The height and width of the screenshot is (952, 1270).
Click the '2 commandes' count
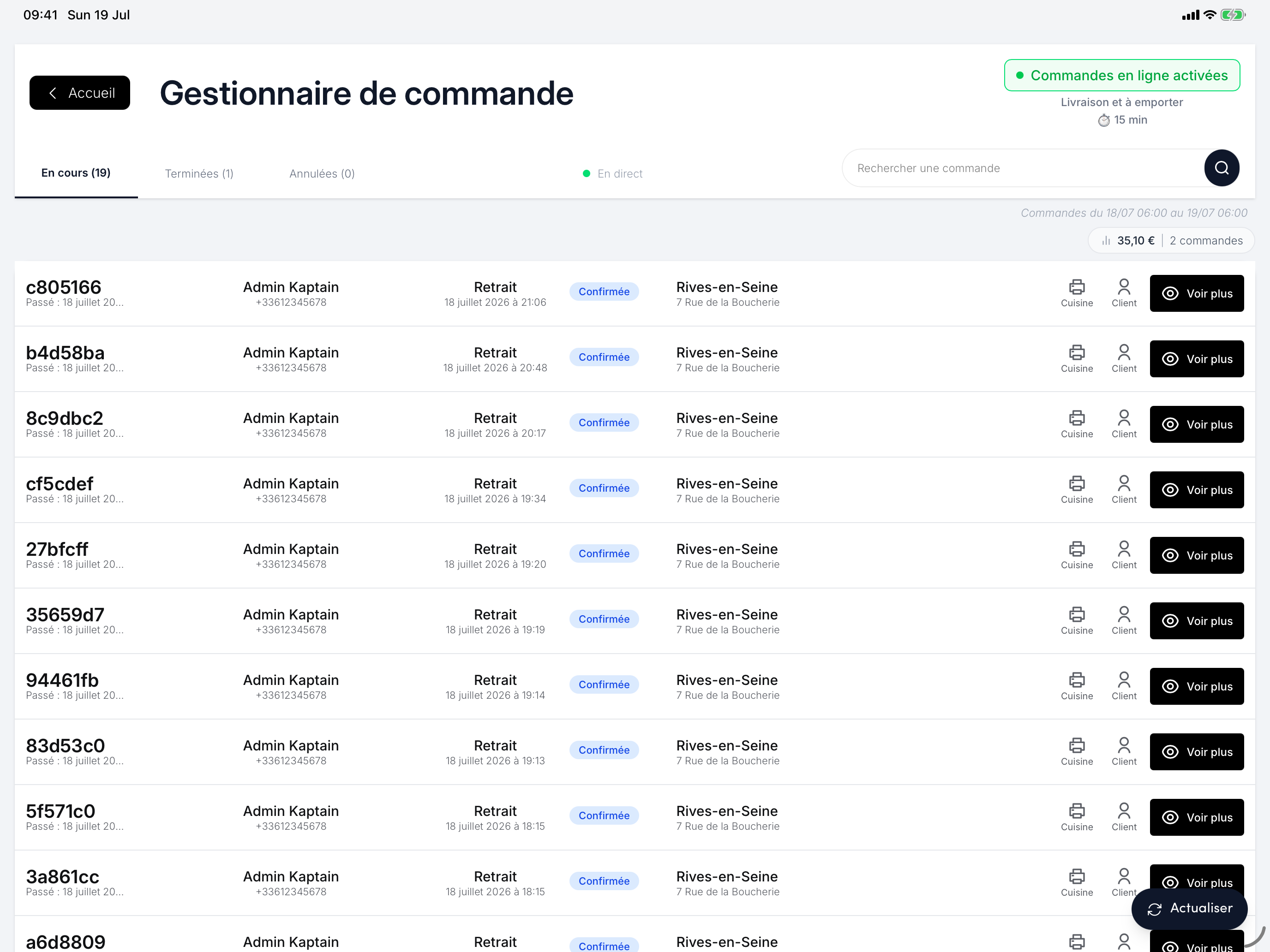[1206, 240]
